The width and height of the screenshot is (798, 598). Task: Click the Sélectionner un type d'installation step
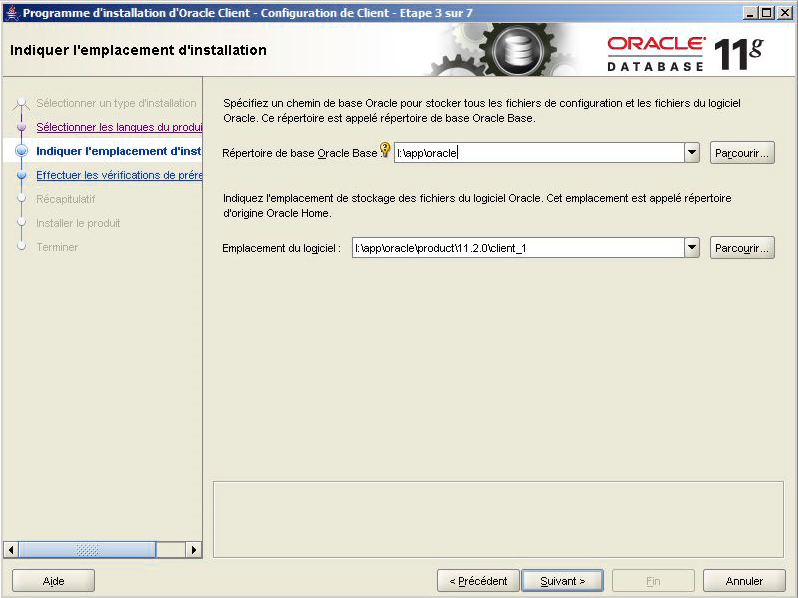pos(116,103)
